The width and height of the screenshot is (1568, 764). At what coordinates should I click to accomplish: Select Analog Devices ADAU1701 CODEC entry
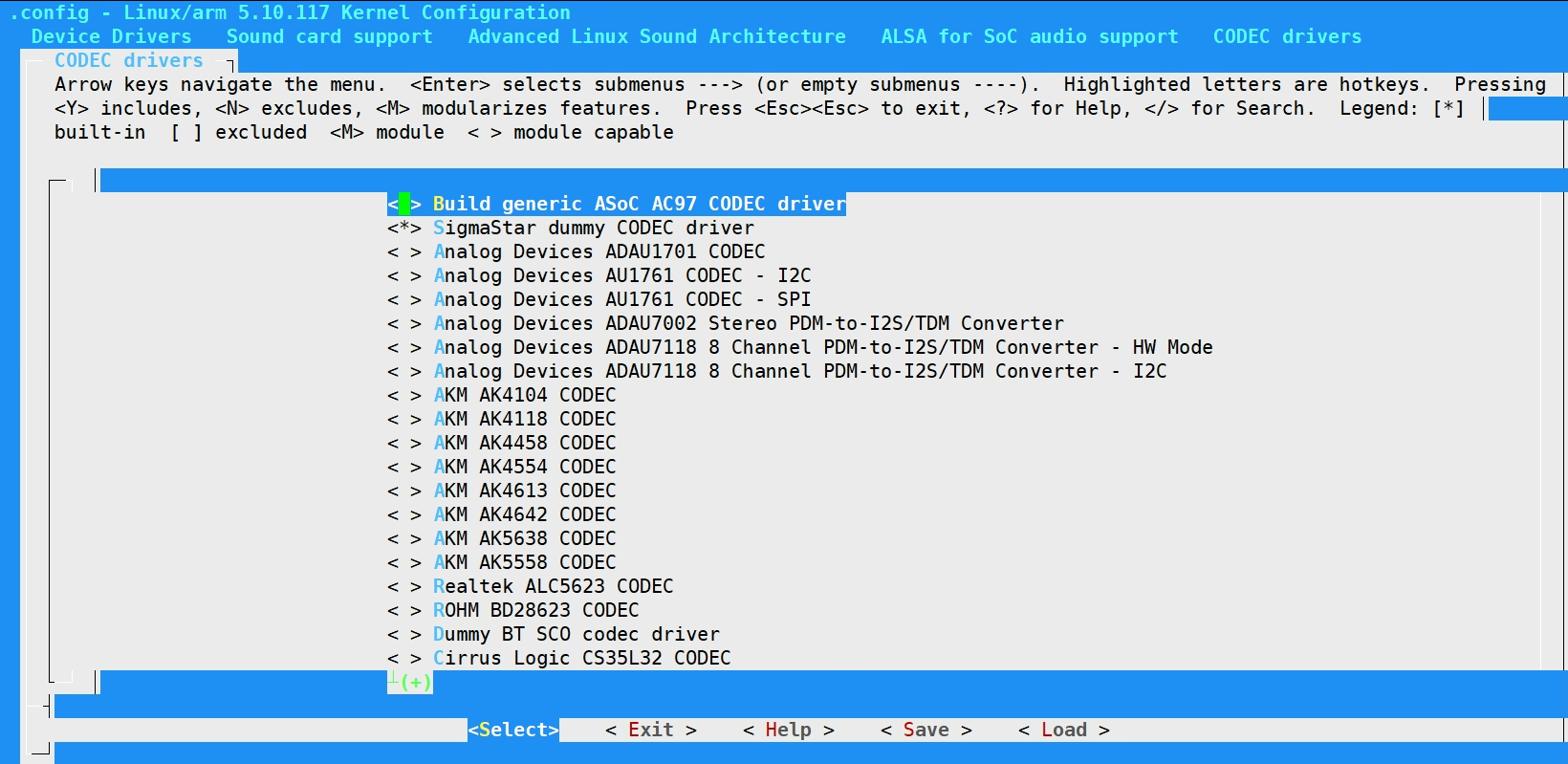pos(599,251)
